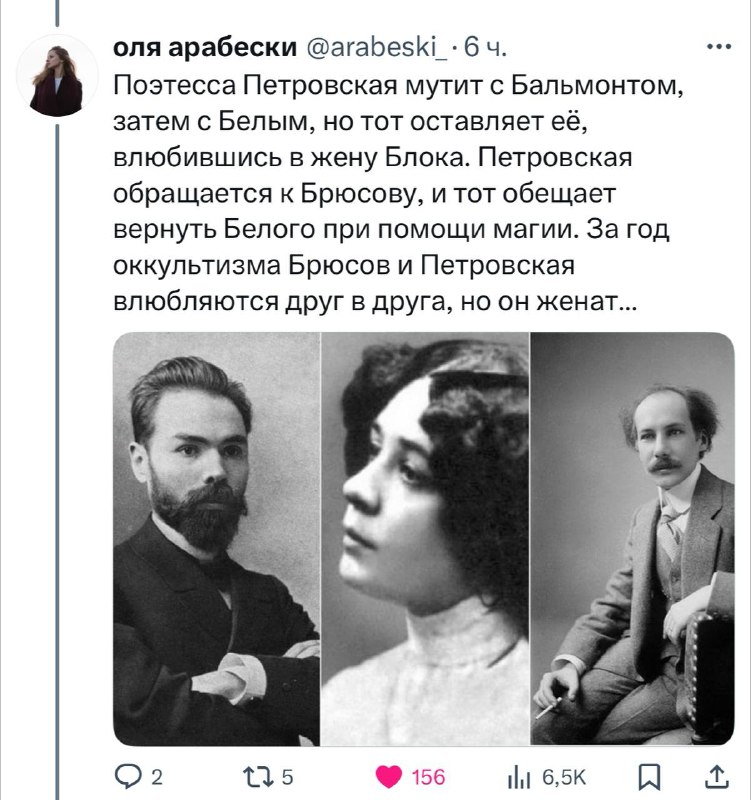This screenshot has width=751, height=800.
Task: Open view analytics bar chart icon
Action: click(x=520, y=778)
